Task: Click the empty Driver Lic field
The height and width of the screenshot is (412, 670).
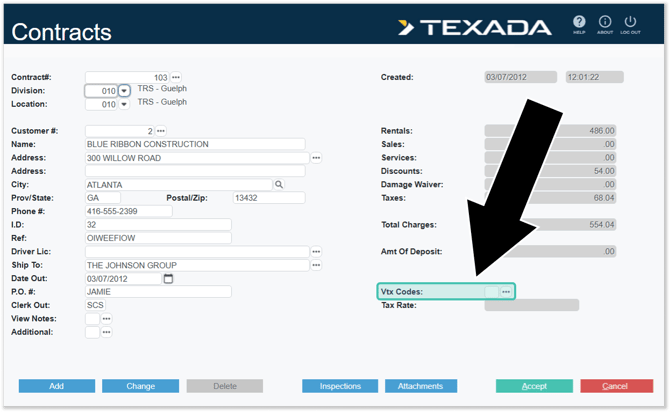Action: [x=197, y=251]
